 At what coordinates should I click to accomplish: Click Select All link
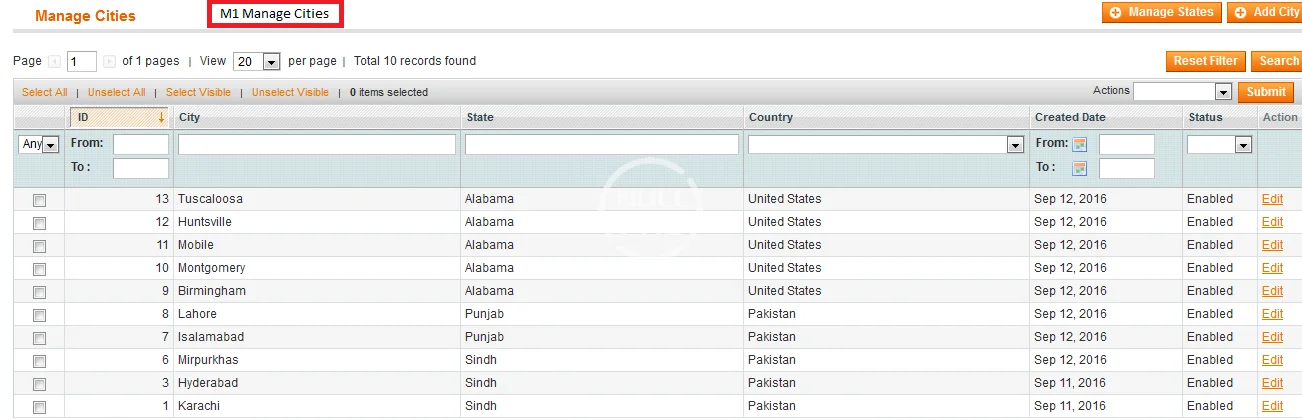coord(45,92)
